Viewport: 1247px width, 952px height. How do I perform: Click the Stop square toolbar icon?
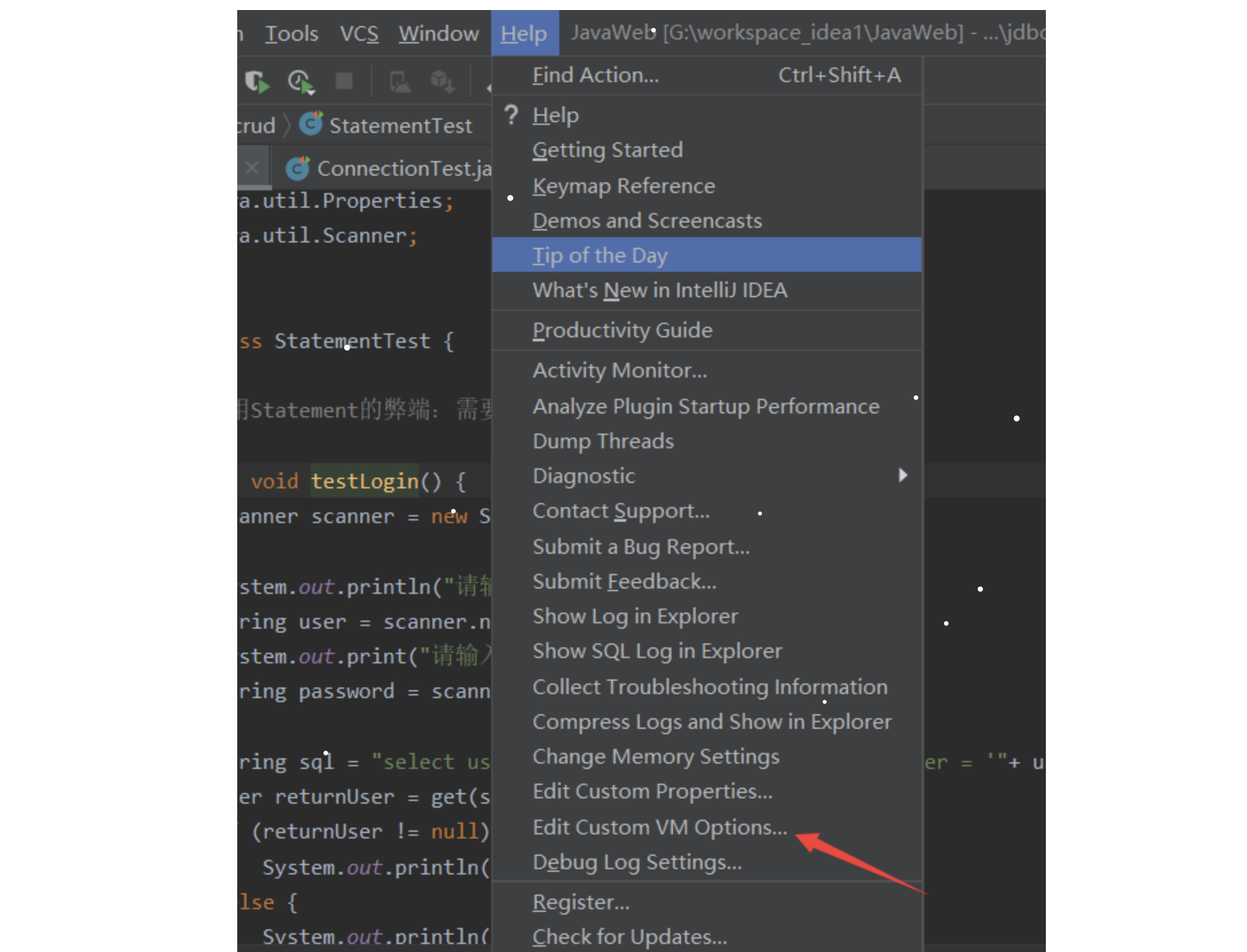point(344,81)
